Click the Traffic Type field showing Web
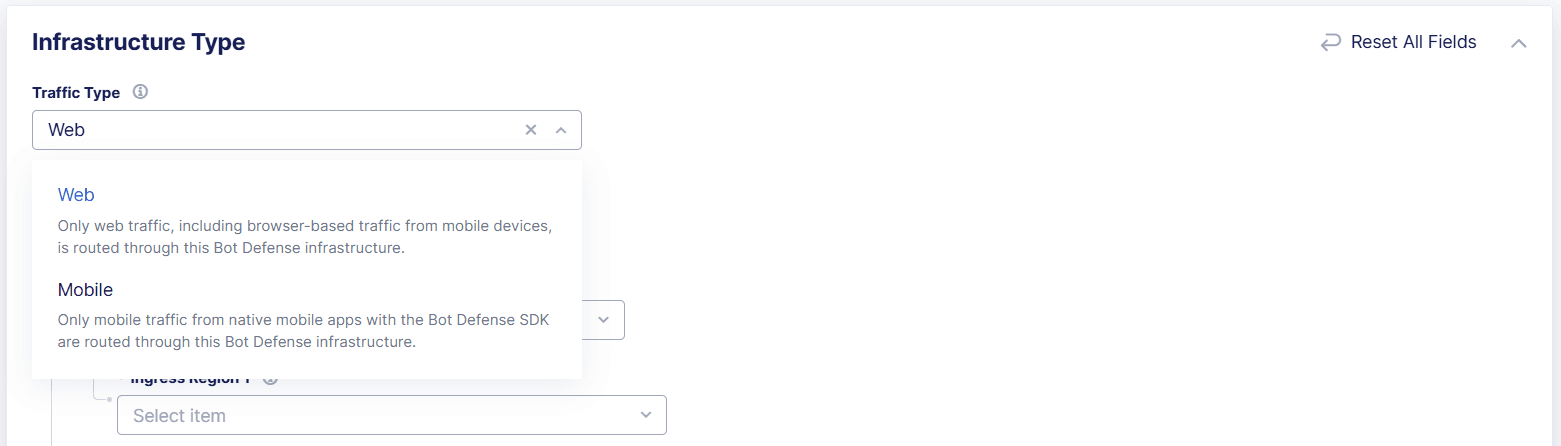1561x446 pixels. point(280,130)
